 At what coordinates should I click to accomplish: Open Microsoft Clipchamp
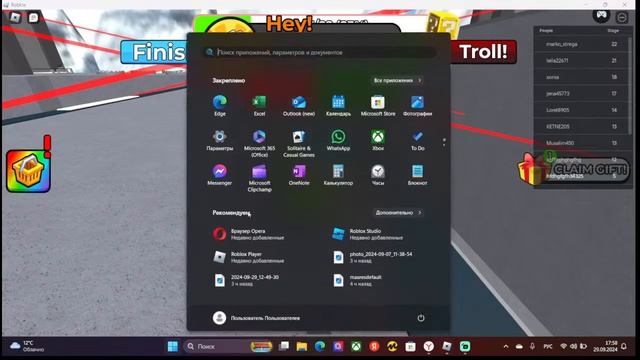[x=259, y=178]
